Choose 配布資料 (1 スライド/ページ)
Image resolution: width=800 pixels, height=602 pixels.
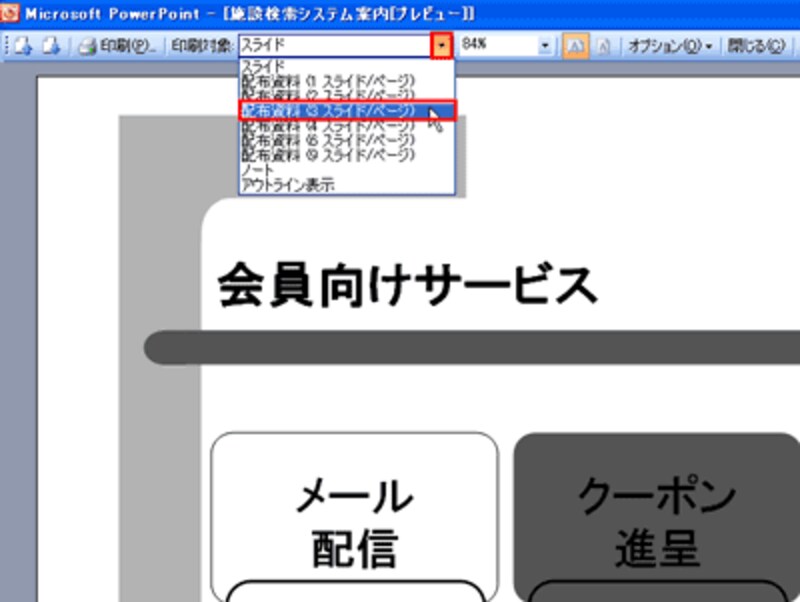click(346, 81)
